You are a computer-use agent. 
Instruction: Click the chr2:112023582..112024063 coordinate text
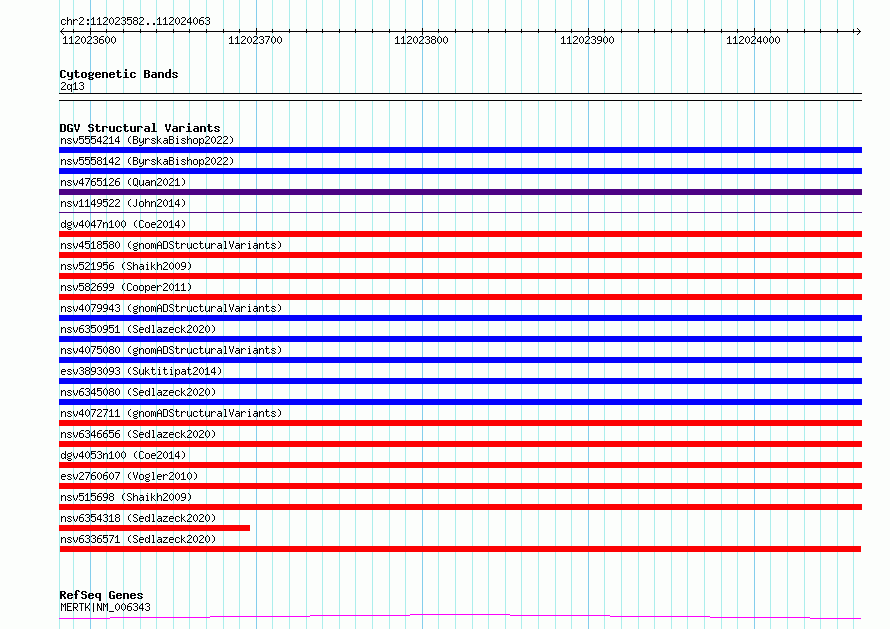[135, 21]
